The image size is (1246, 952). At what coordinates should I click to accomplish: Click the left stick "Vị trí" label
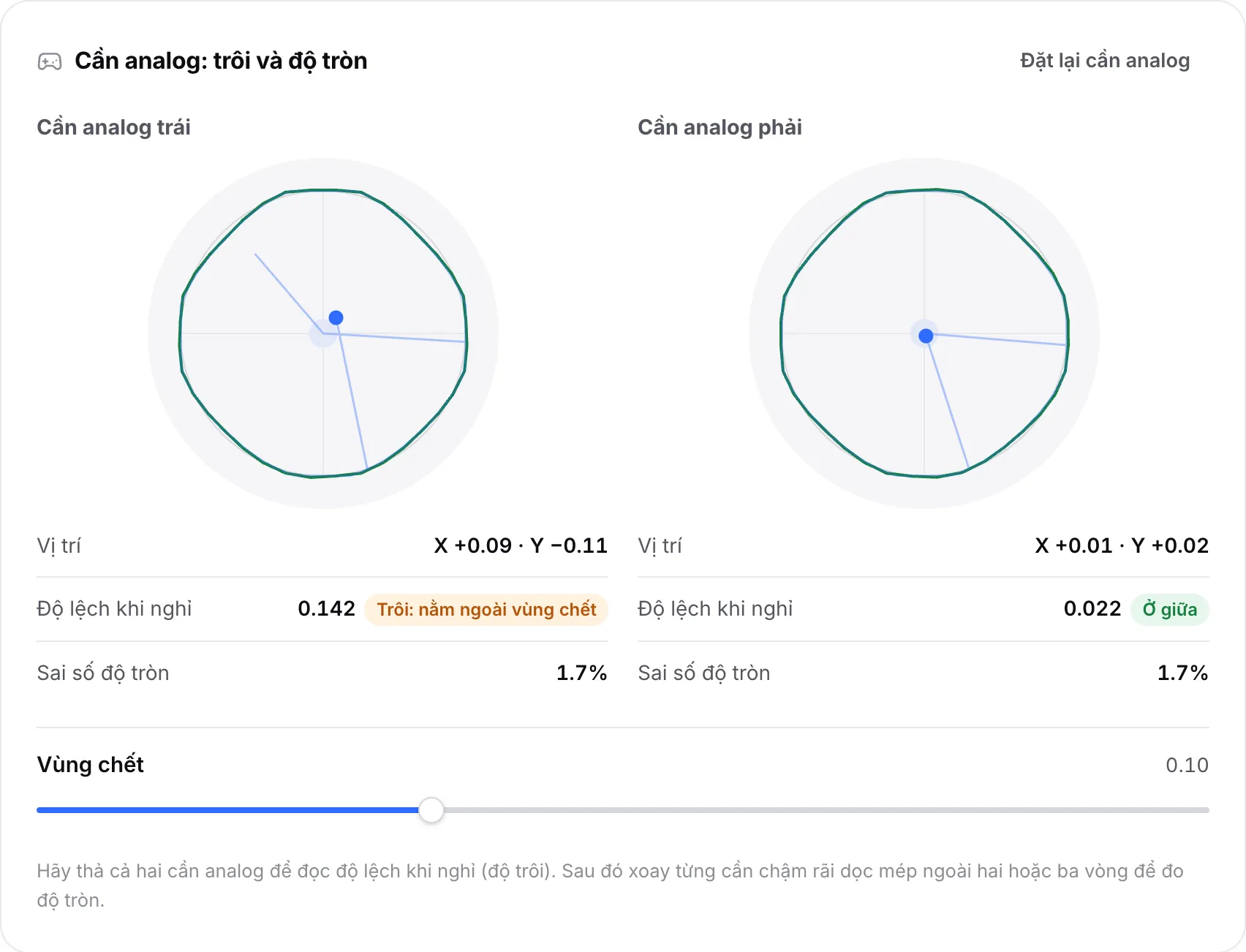tap(58, 545)
